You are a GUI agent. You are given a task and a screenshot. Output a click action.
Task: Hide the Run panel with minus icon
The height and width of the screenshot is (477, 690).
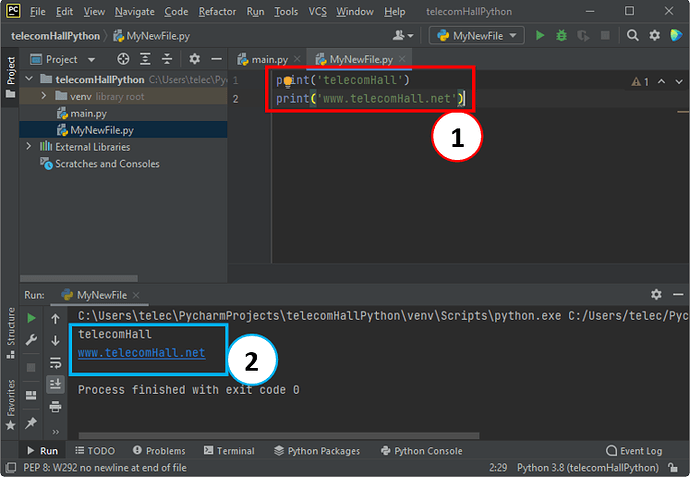678,294
